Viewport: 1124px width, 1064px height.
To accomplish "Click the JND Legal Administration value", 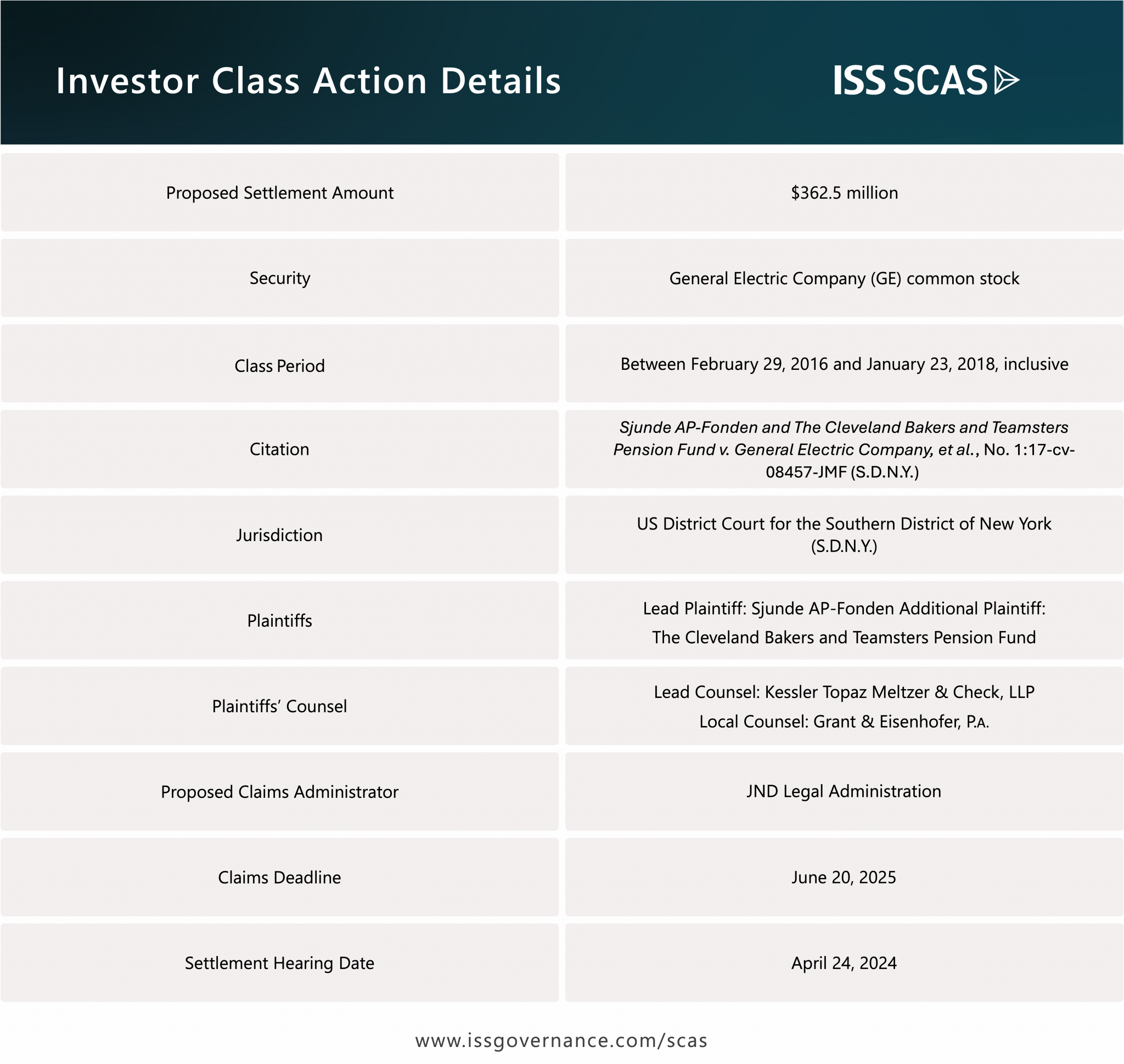I will pos(844,791).
